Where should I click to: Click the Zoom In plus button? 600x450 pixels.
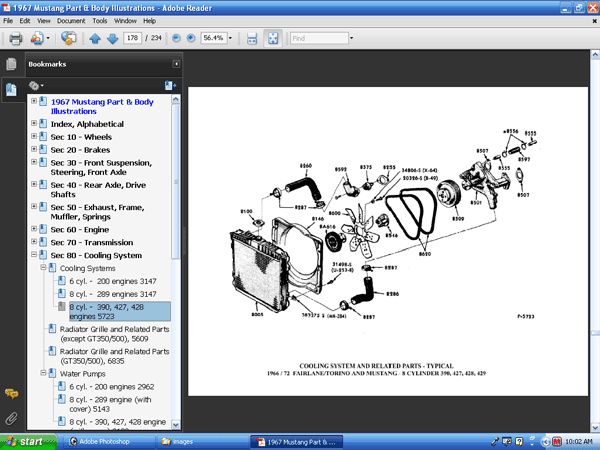click(x=191, y=38)
